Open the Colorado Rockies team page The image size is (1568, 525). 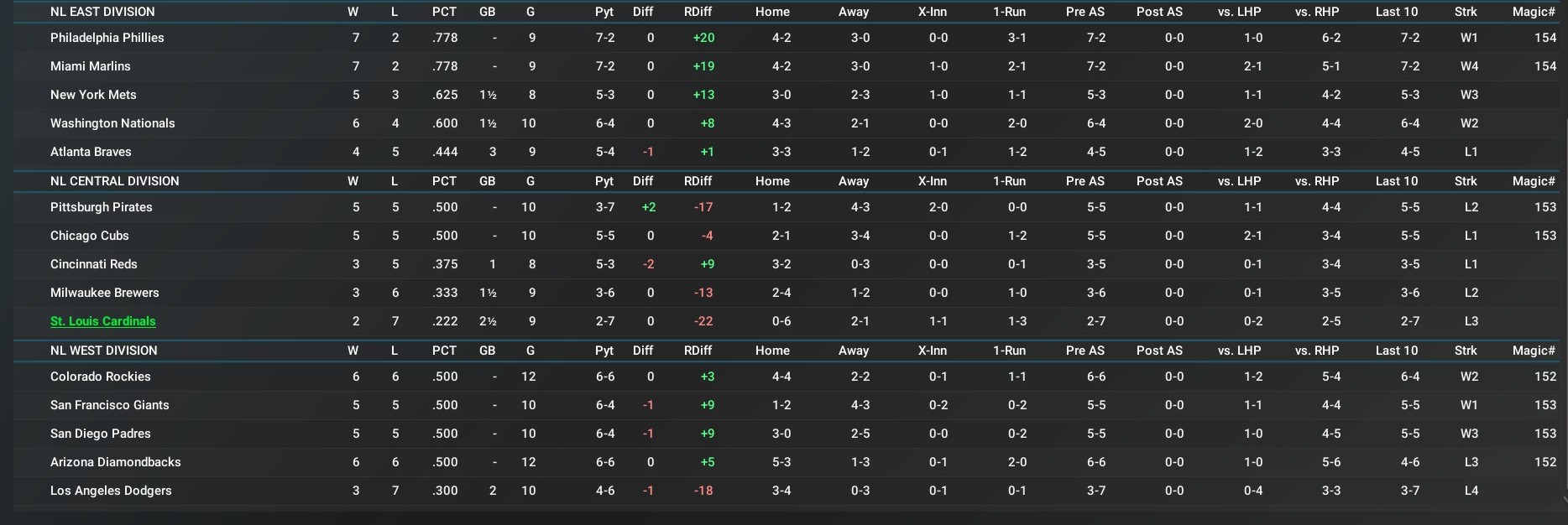point(100,377)
